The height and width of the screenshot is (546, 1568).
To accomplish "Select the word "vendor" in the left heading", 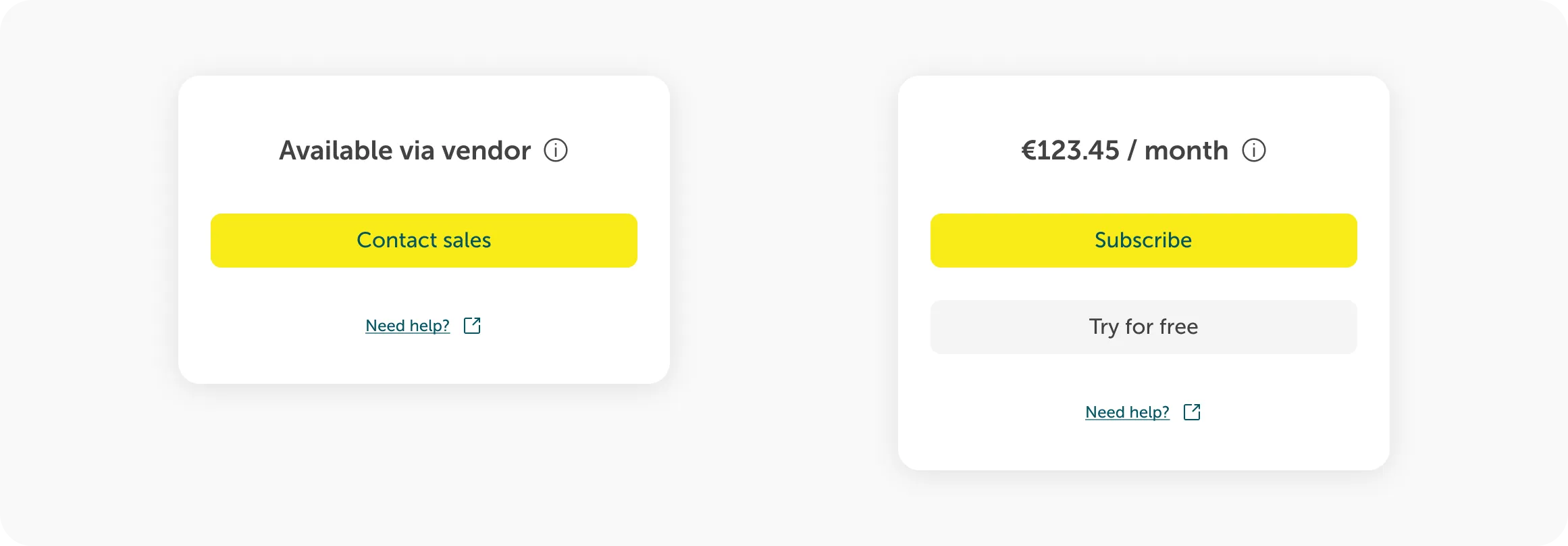I will coord(486,150).
